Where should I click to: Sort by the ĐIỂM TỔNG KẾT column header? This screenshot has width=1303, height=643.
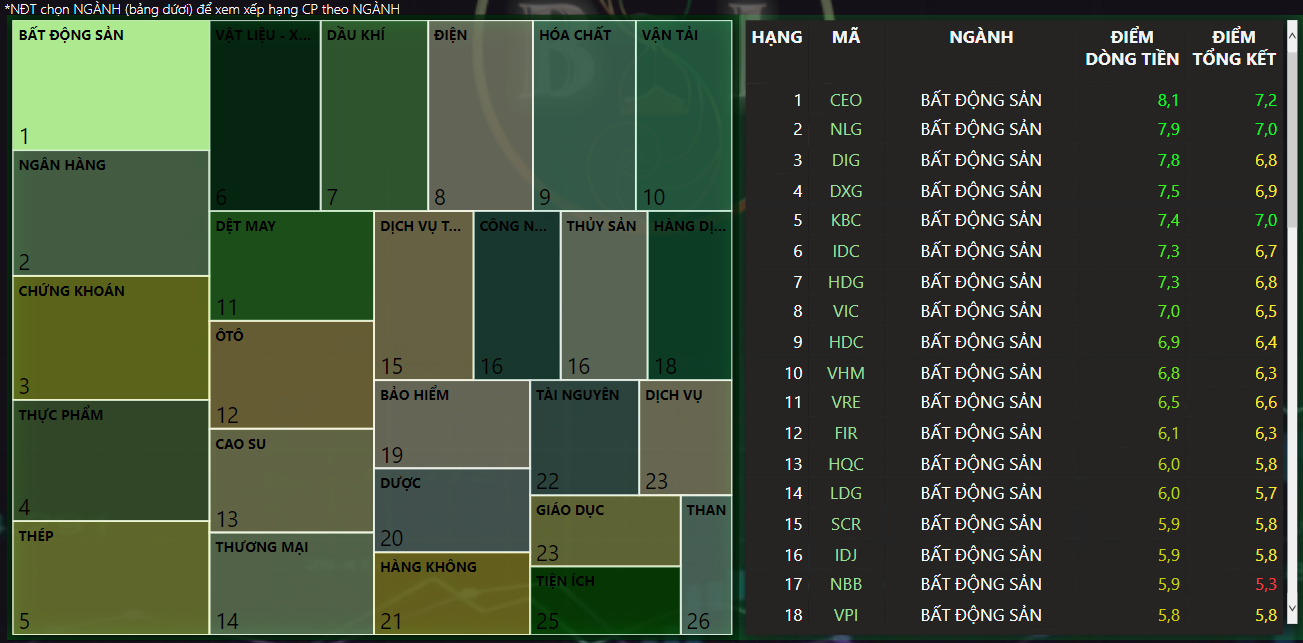(x=1234, y=48)
